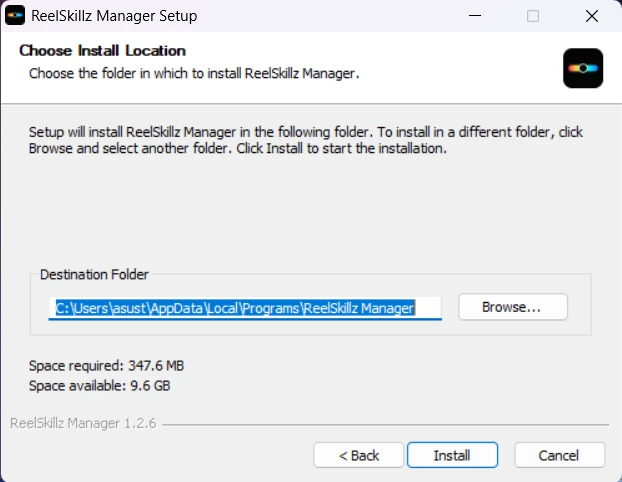
Task: Close the setup window
Action: [x=592, y=16]
